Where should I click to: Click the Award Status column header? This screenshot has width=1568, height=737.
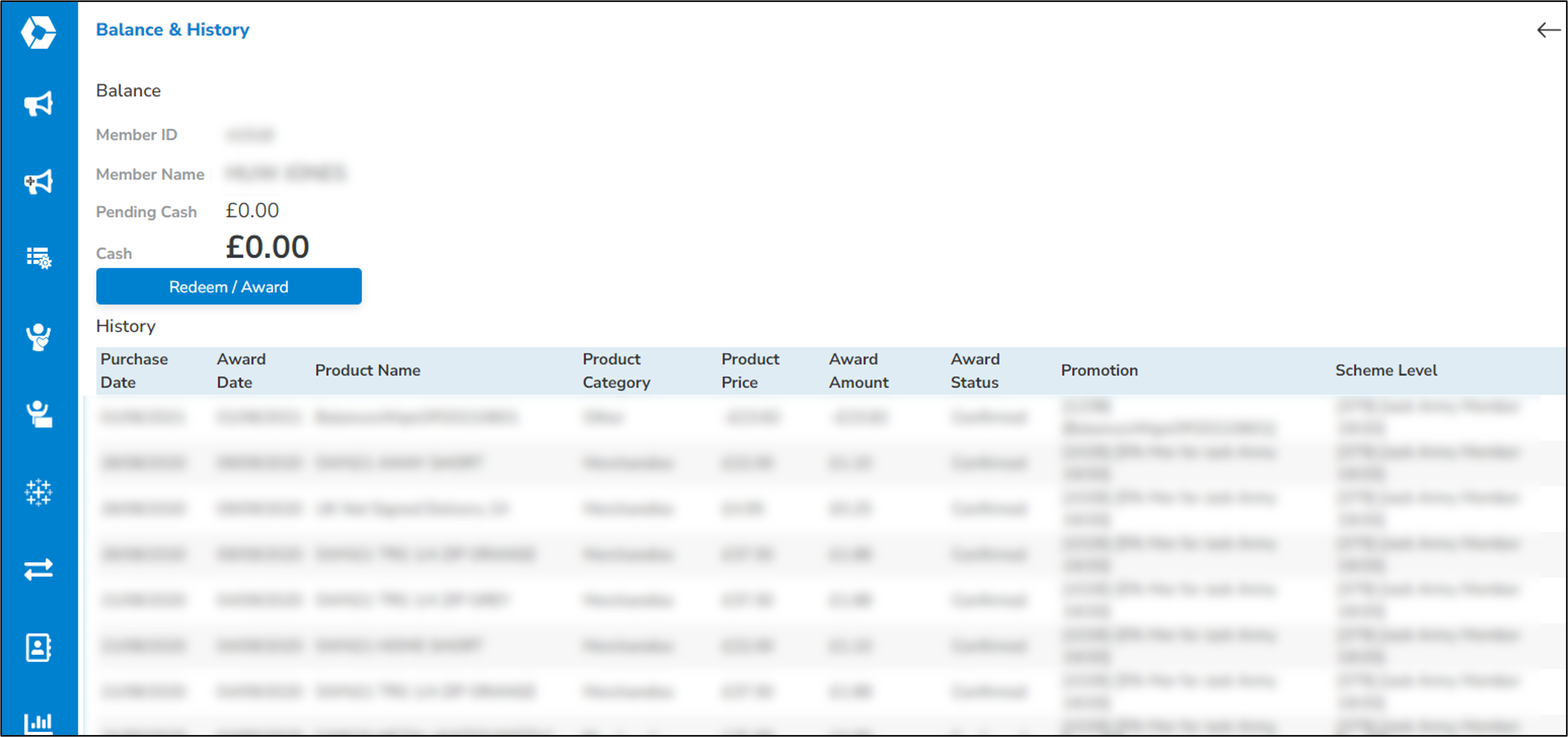pos(974,370)
